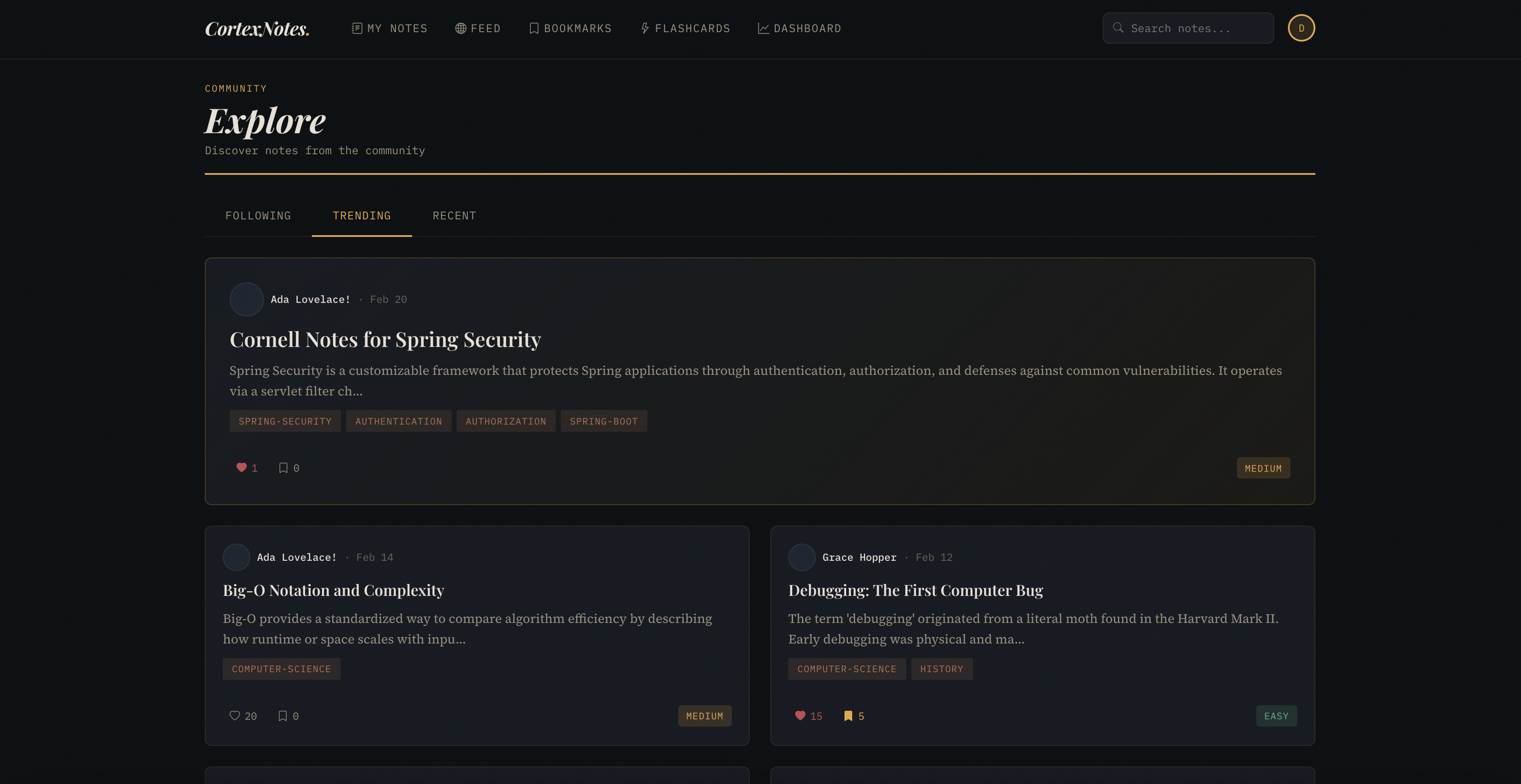
Task: Open the D user profile avatar
Action: 1301,28
